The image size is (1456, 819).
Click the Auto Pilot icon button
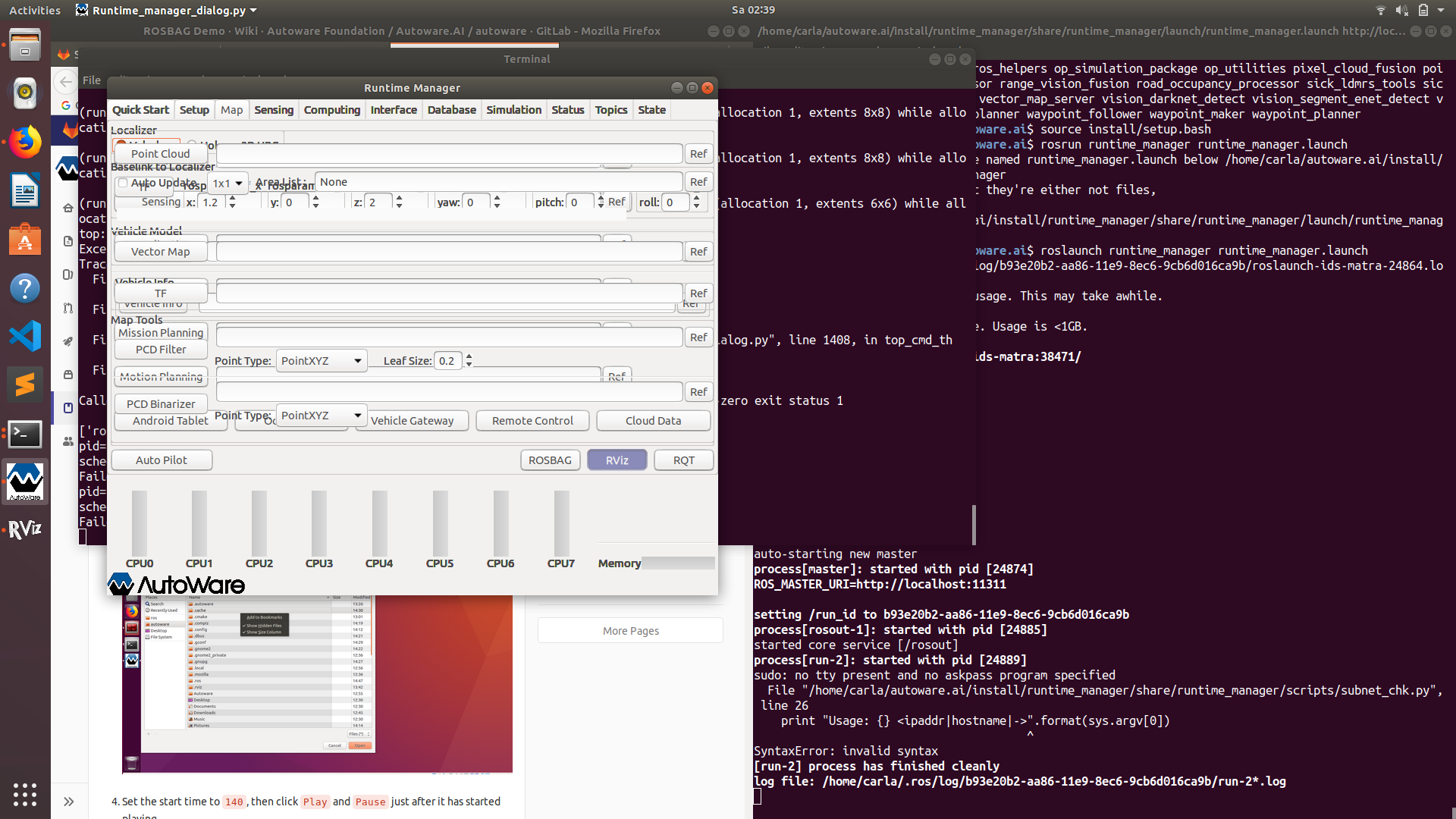(161, 459)
